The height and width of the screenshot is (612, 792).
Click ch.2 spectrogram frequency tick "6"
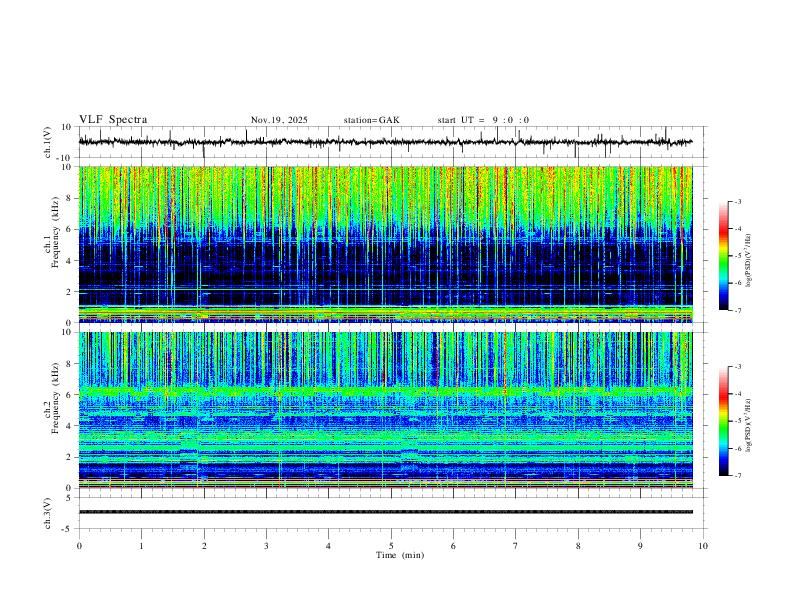(70, 395)
